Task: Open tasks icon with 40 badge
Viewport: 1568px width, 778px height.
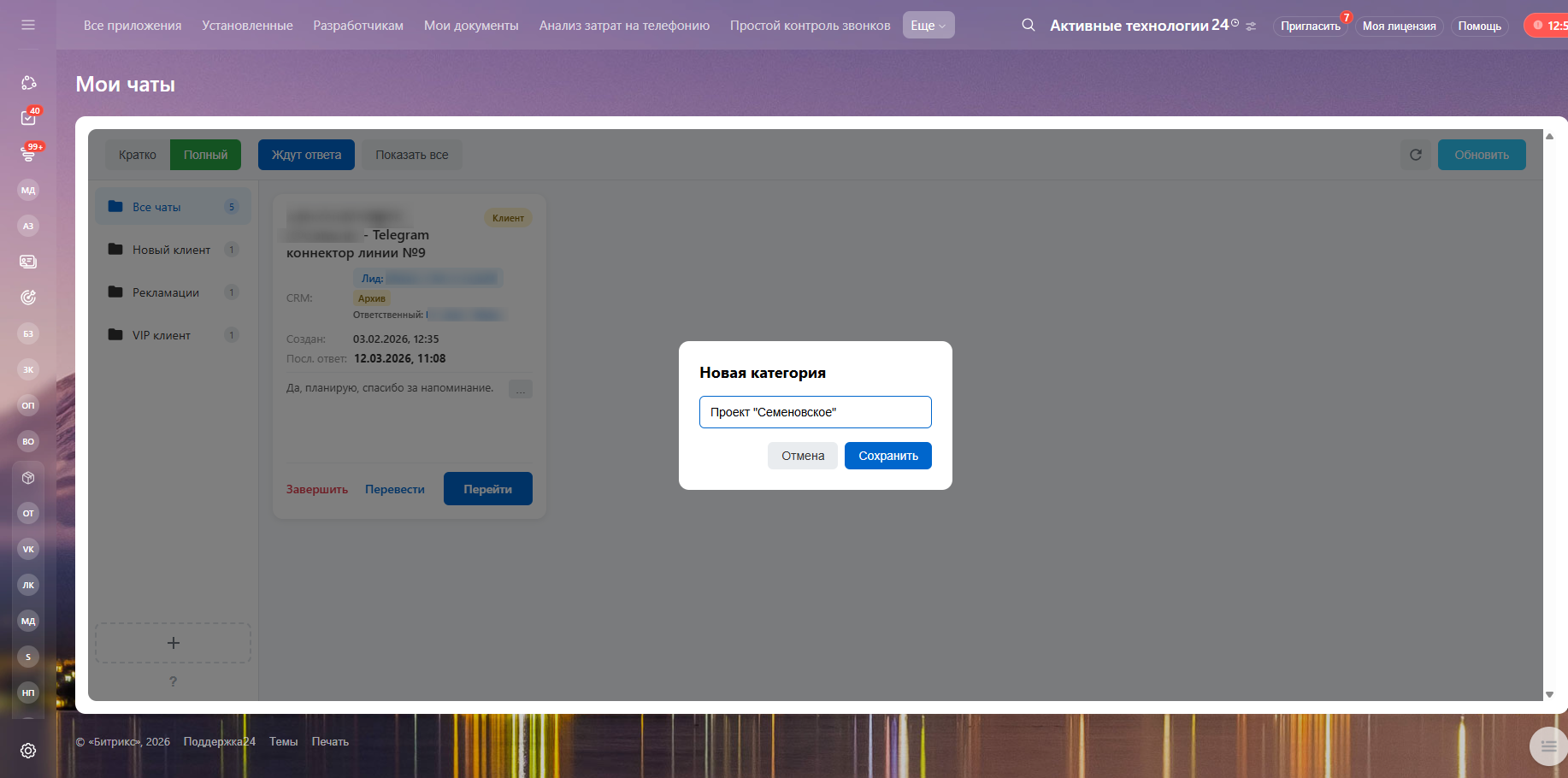Action: coord(28,118)
